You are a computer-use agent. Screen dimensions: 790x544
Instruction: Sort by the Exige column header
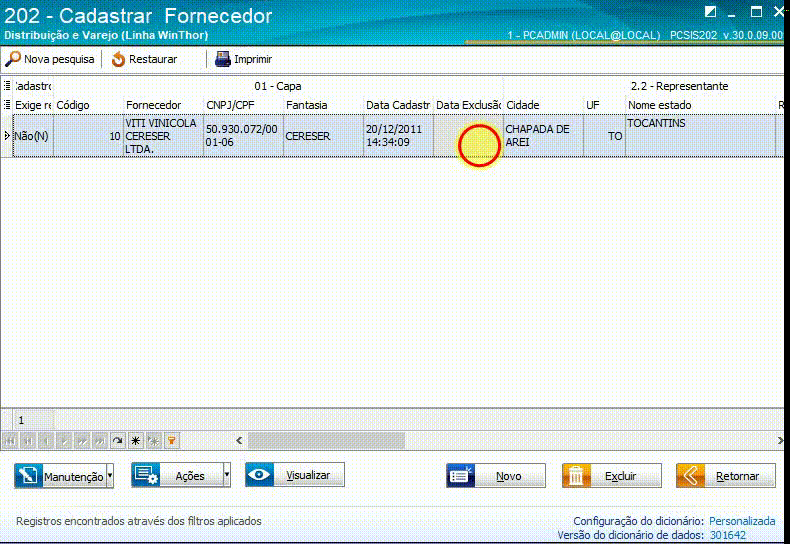33,105
